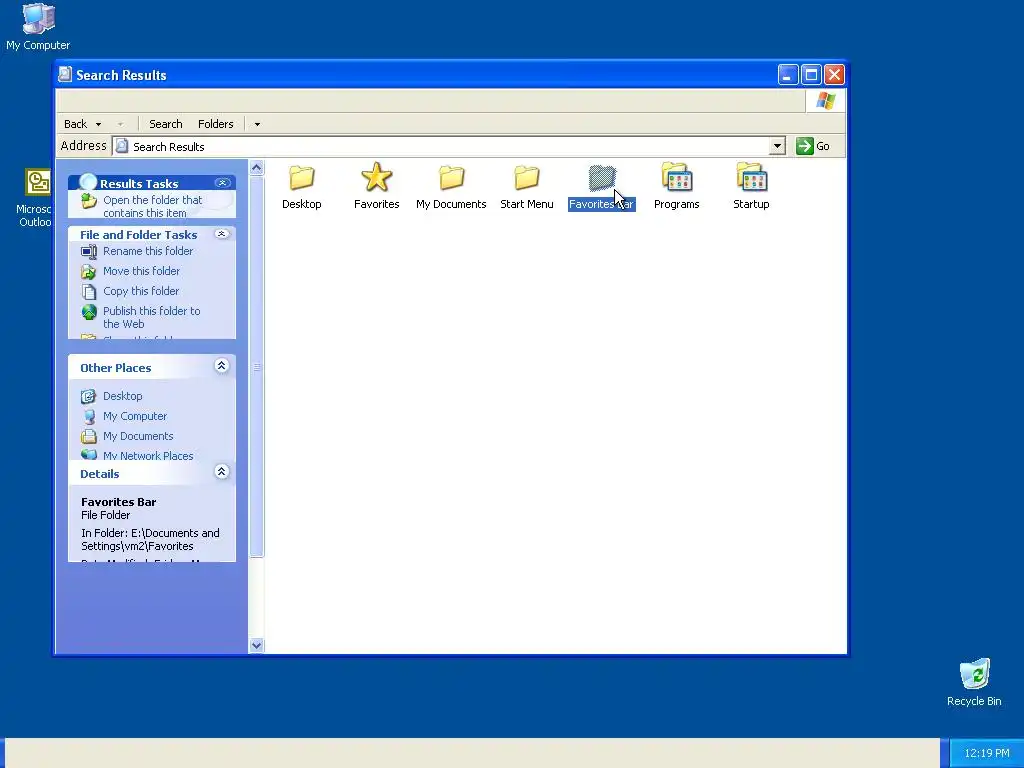Select the highlighted Favorites Bar folder

coord(601,178)
